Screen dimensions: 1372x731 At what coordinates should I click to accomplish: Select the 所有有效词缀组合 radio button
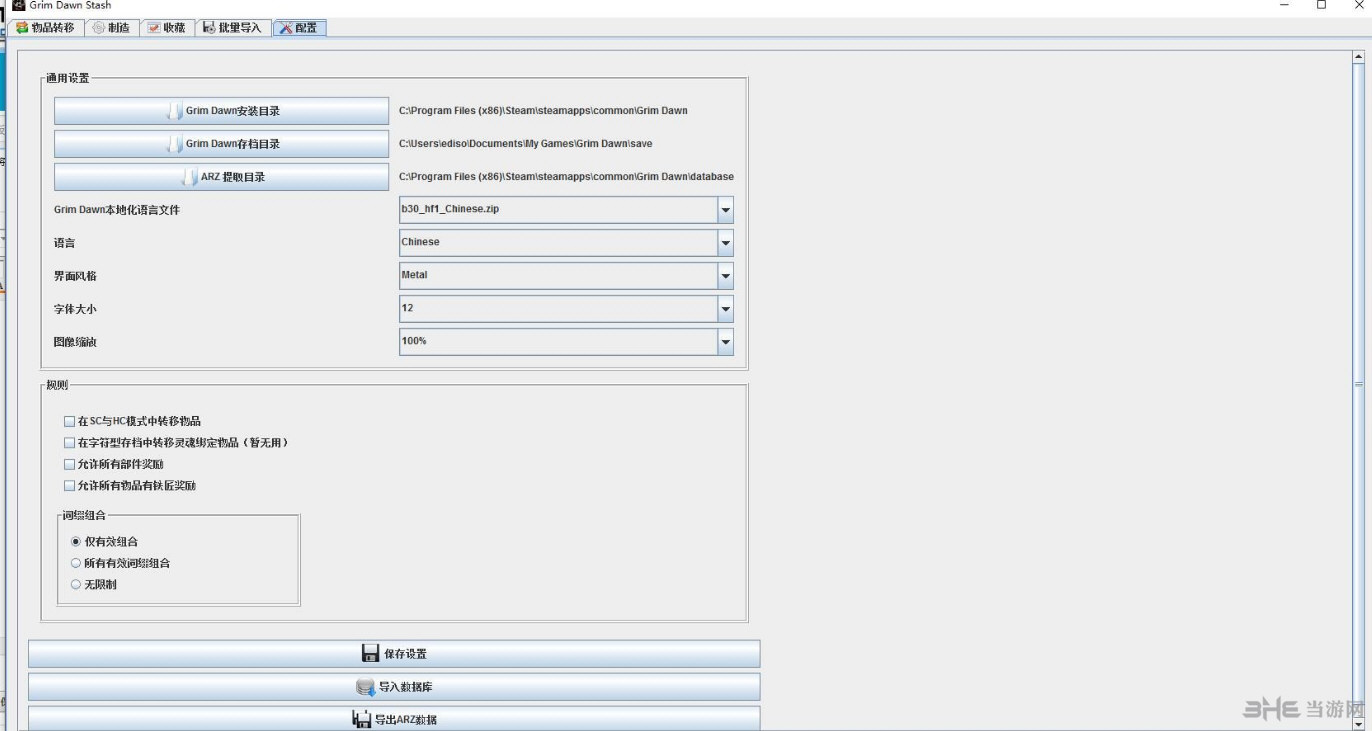[76, 563]
